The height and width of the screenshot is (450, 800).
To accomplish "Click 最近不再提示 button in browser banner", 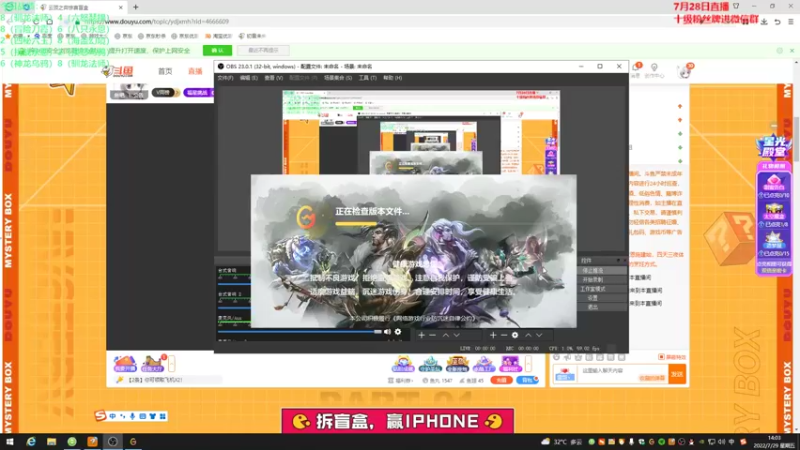I will (x=263, y=51).
